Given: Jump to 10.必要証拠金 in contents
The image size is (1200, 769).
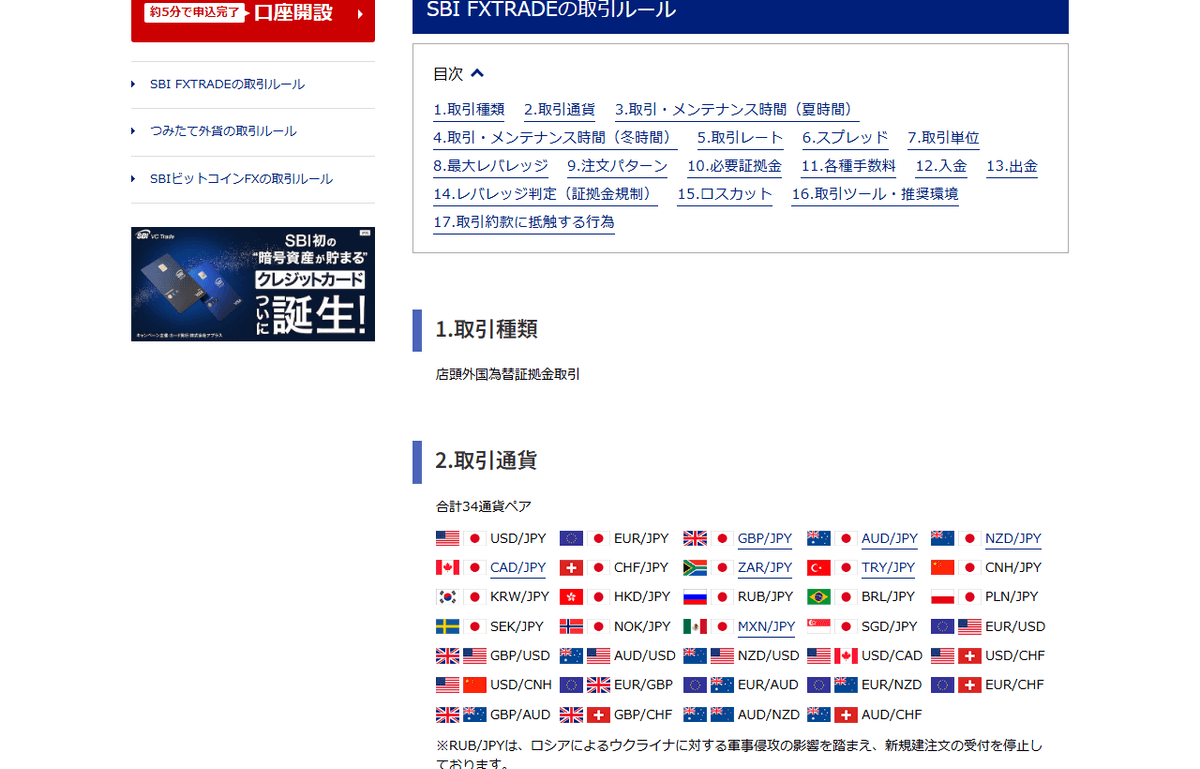Looking at the screenshot, I should click(x=734, y=166).
